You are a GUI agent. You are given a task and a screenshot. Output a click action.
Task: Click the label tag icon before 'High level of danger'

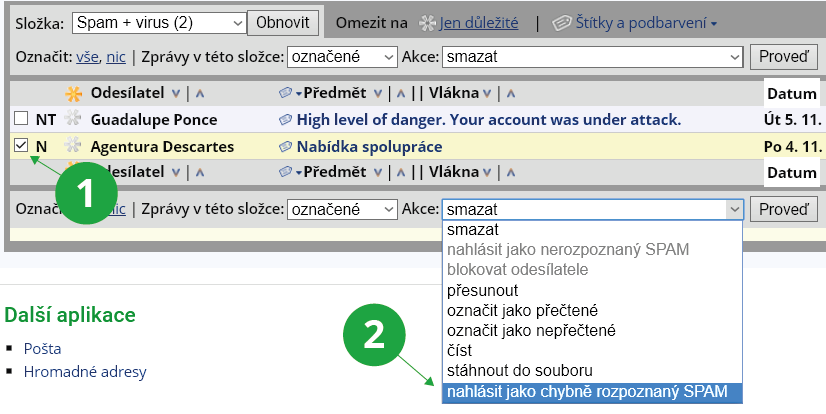(x=285, y=120)
